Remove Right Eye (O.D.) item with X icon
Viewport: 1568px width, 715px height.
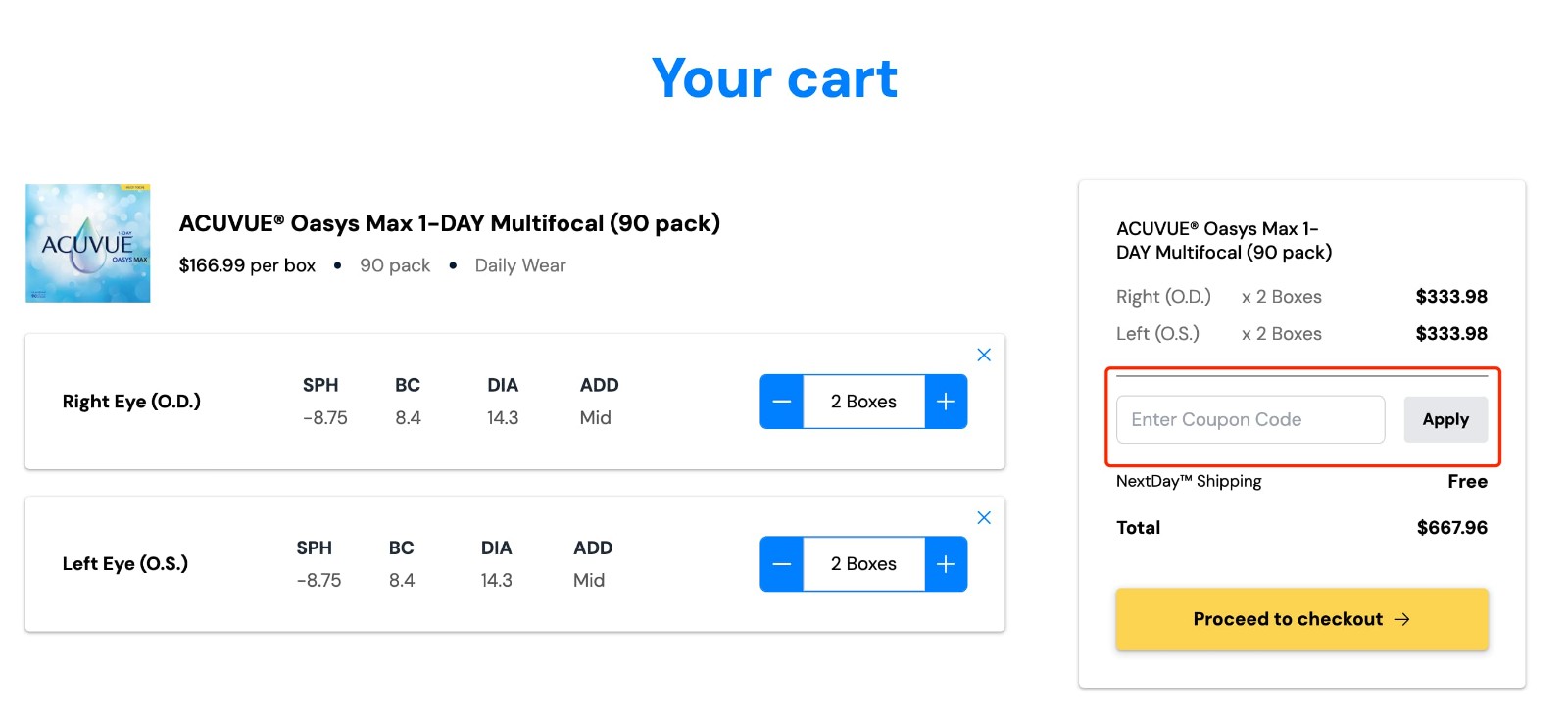click(983, 355)
